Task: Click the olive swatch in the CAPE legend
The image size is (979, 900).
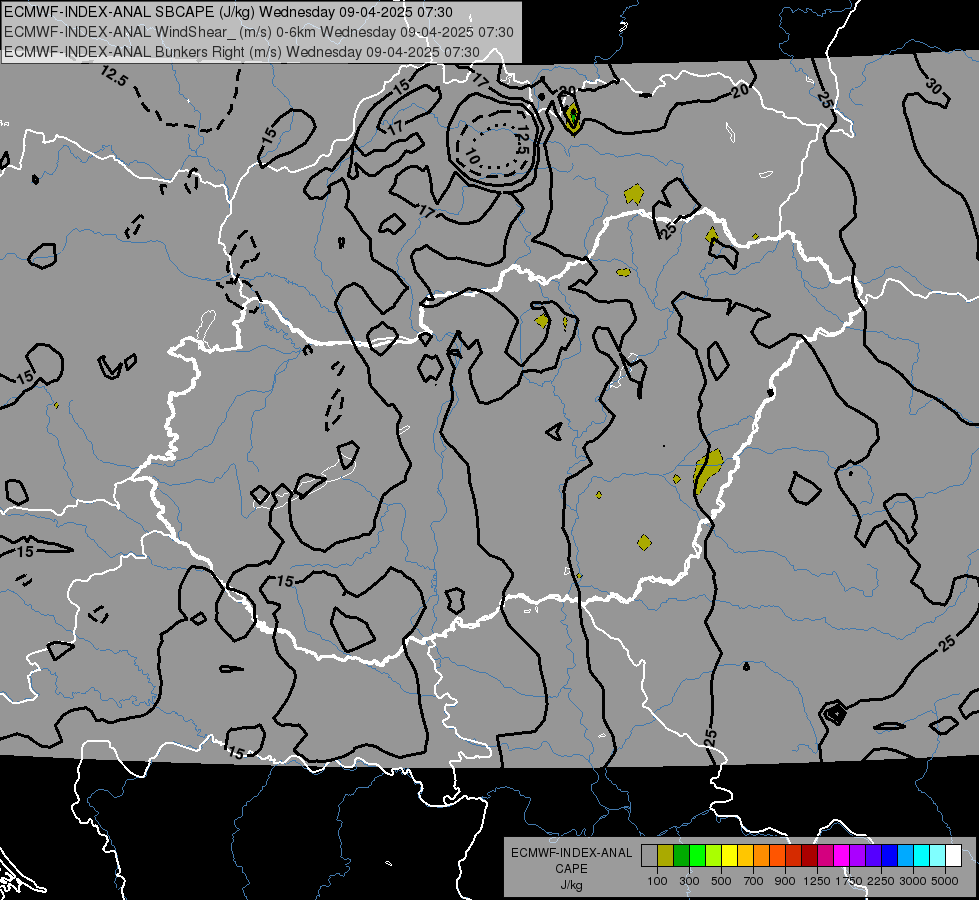Action: pyautogui.click(x=666, y=856)
